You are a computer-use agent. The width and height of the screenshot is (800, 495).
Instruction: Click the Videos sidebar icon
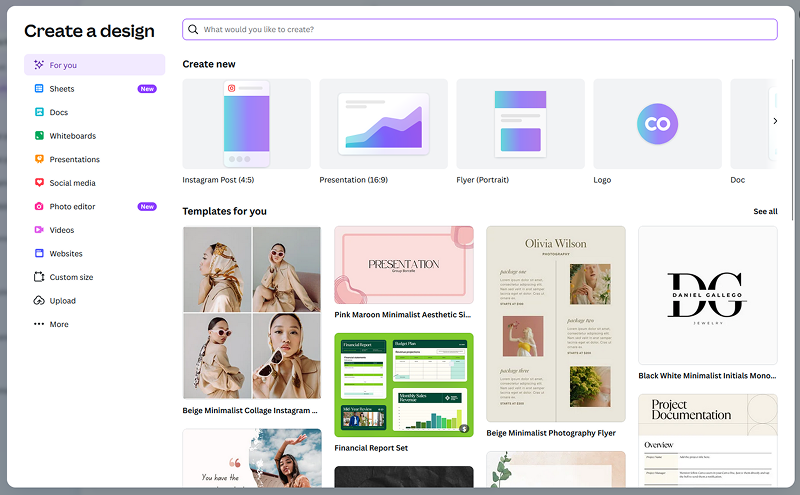(x=39, y=230)
